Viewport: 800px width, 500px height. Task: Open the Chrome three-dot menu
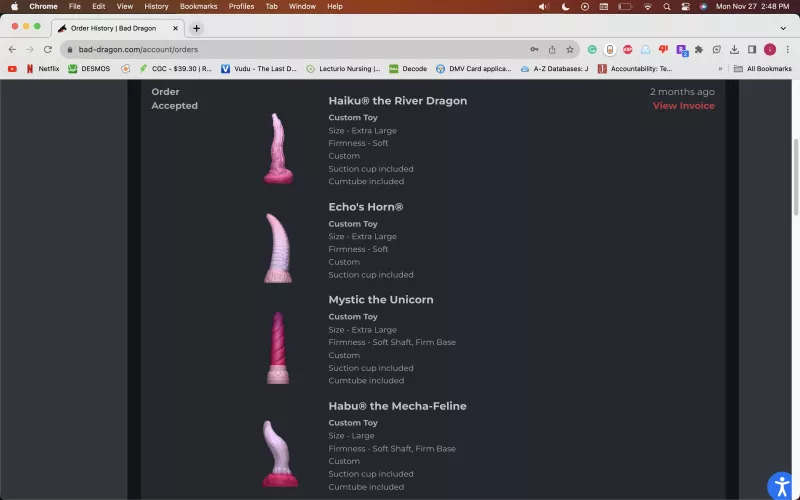click(787, 49)
